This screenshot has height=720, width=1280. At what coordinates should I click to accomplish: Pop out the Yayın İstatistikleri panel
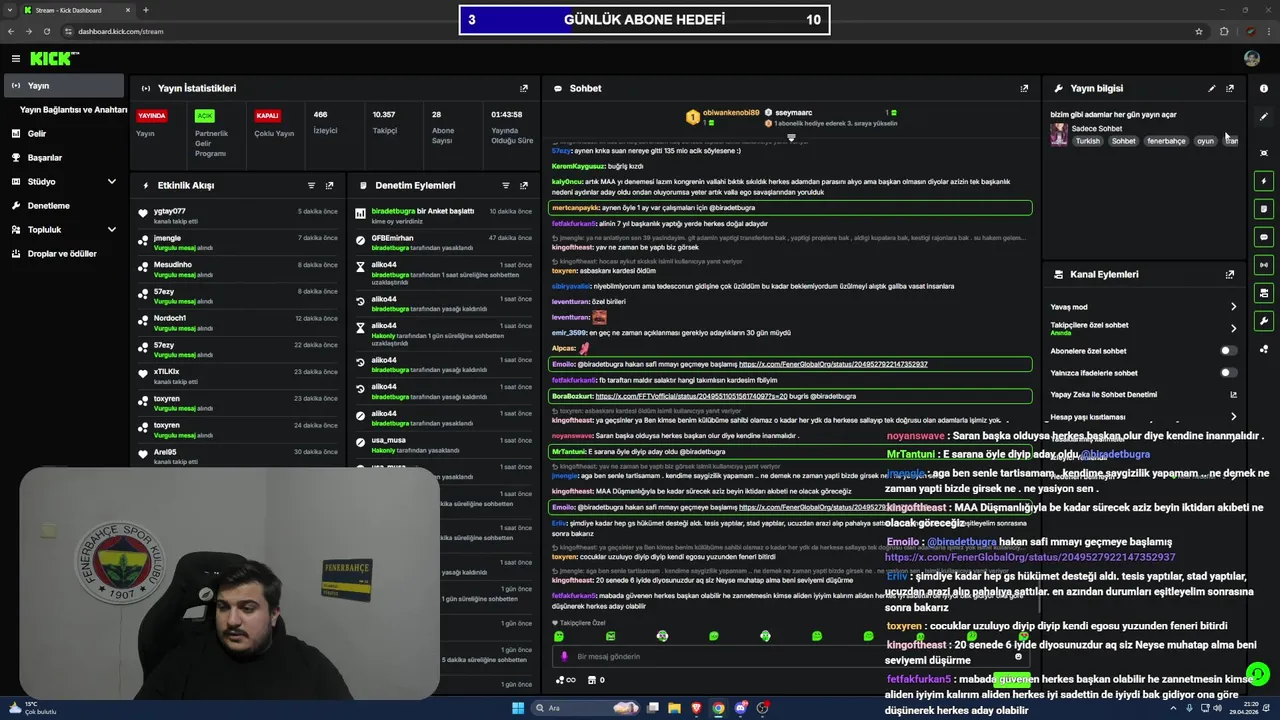[523, 88]
